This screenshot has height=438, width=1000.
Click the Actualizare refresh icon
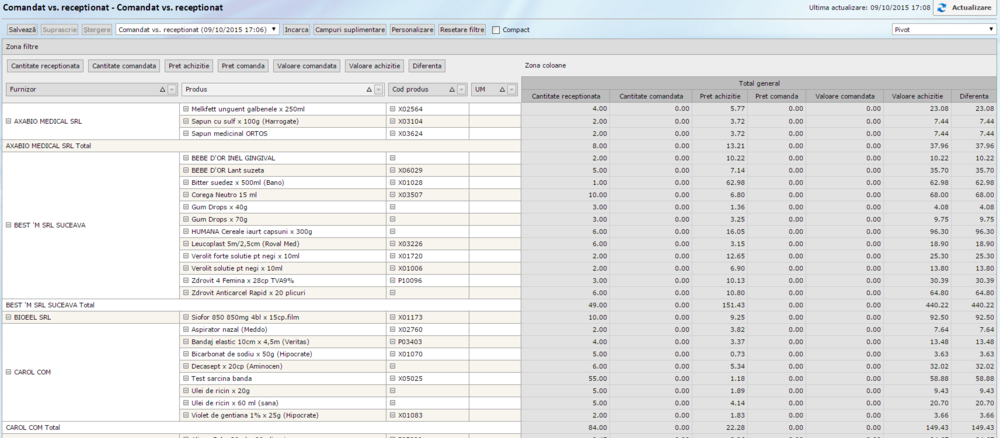[942, 8]
